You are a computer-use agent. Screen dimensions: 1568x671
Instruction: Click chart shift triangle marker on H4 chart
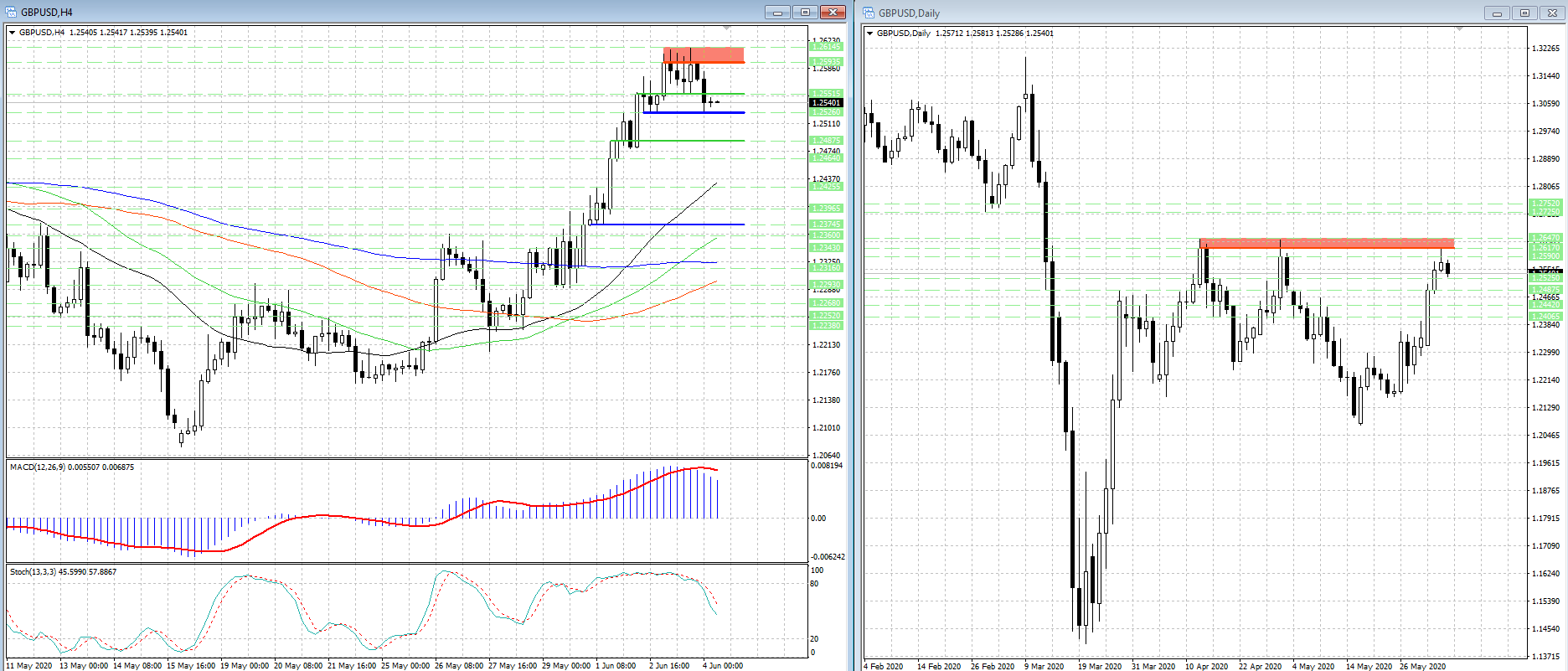727,29
